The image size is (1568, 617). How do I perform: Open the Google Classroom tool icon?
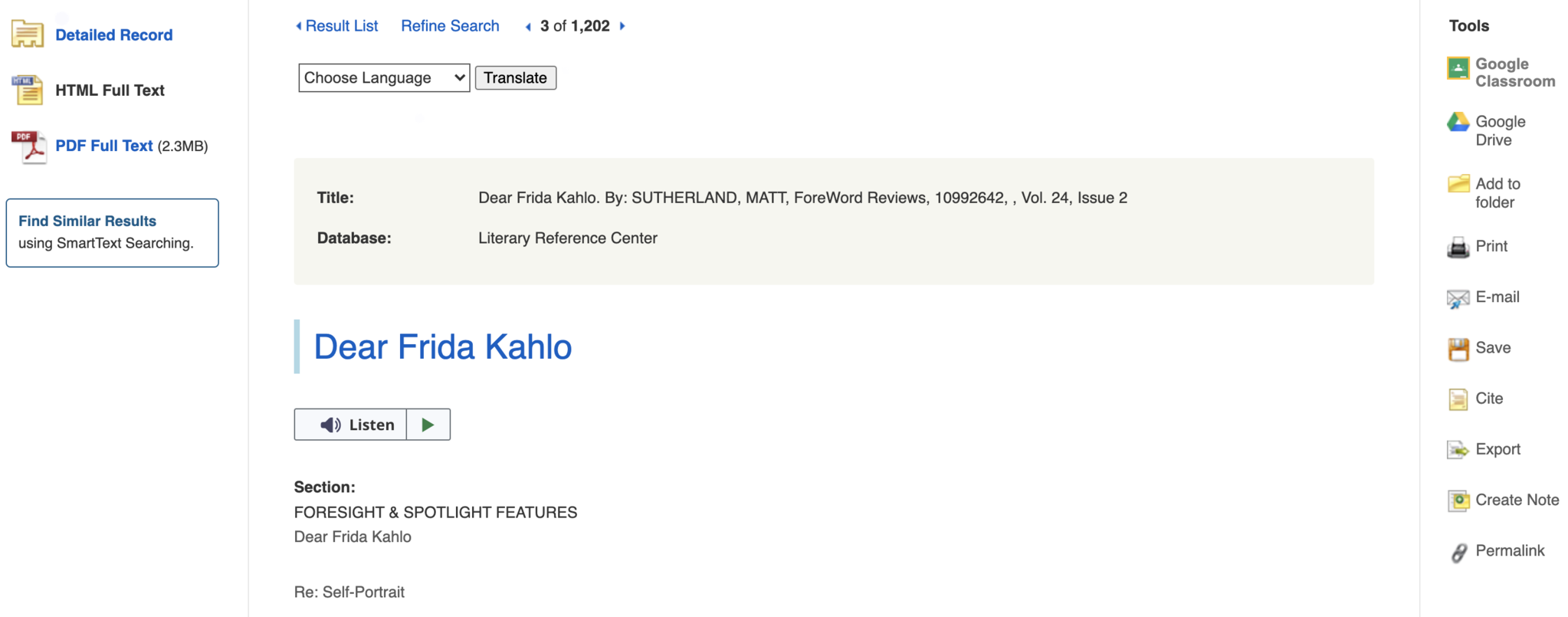pyautogui.click(x=1458, y=68)
